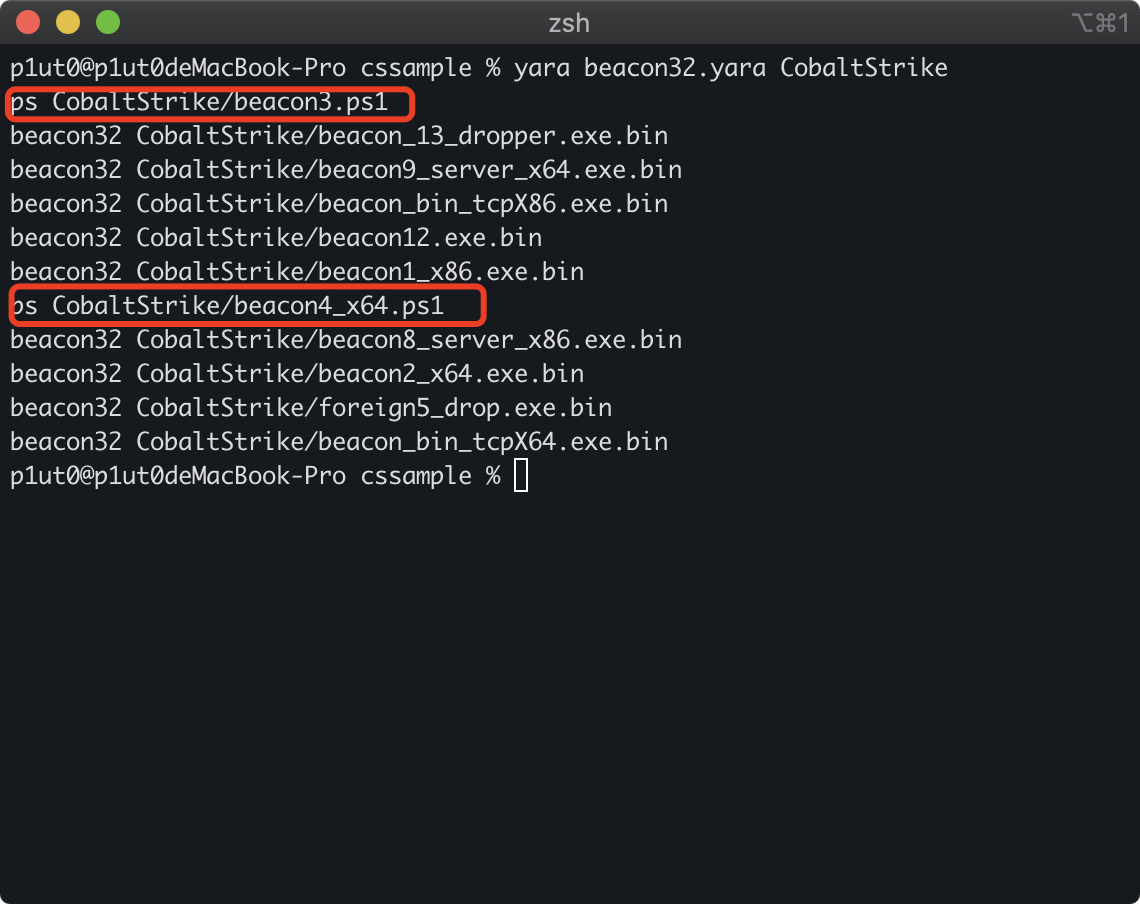The height and width of the screenshot is (904, 1140).
Task: Select highlighted beacon4_x64.ps1 result line
Action: [x=227, y=305]
